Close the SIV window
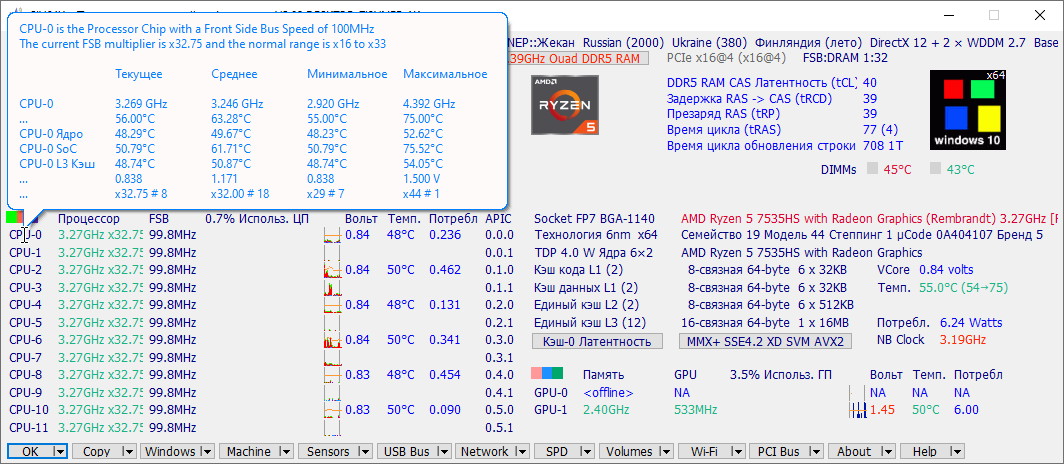This screenshot has width=1064, height=464. (x=1040, y=15)
